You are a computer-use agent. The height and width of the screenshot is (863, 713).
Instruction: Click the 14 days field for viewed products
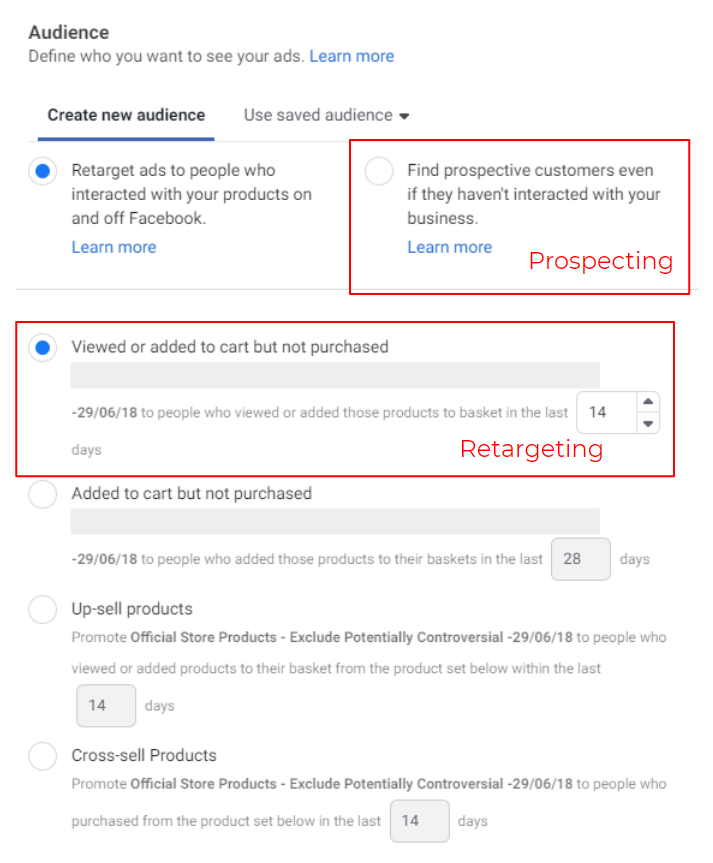(x=604, y=412)
